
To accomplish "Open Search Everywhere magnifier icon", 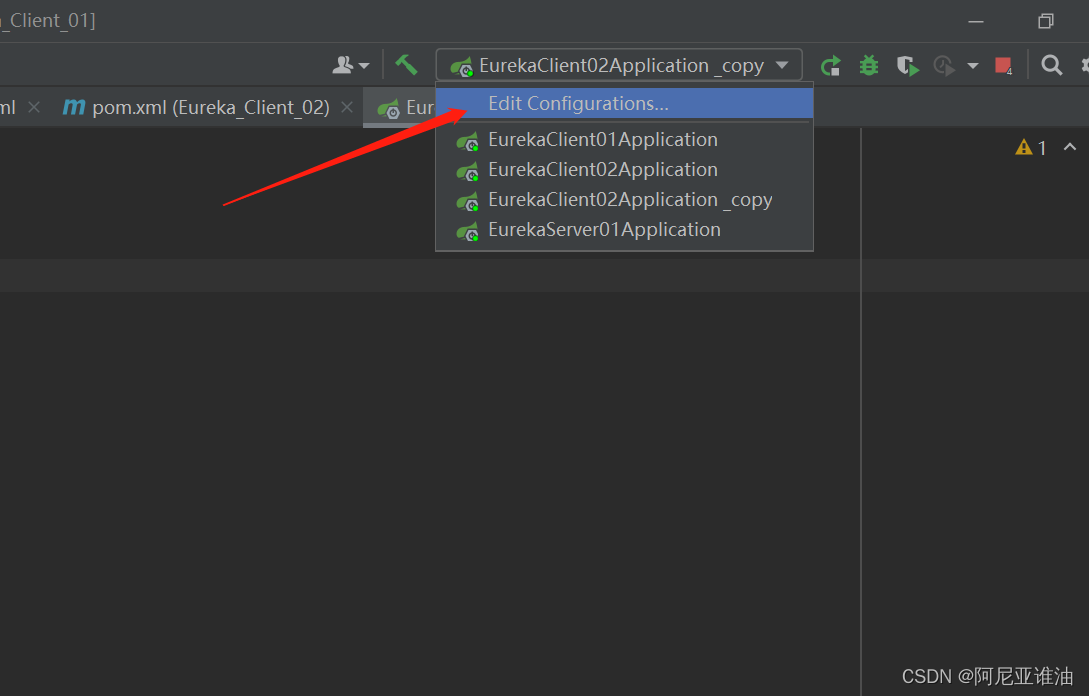I will [x=1051, y=65].
